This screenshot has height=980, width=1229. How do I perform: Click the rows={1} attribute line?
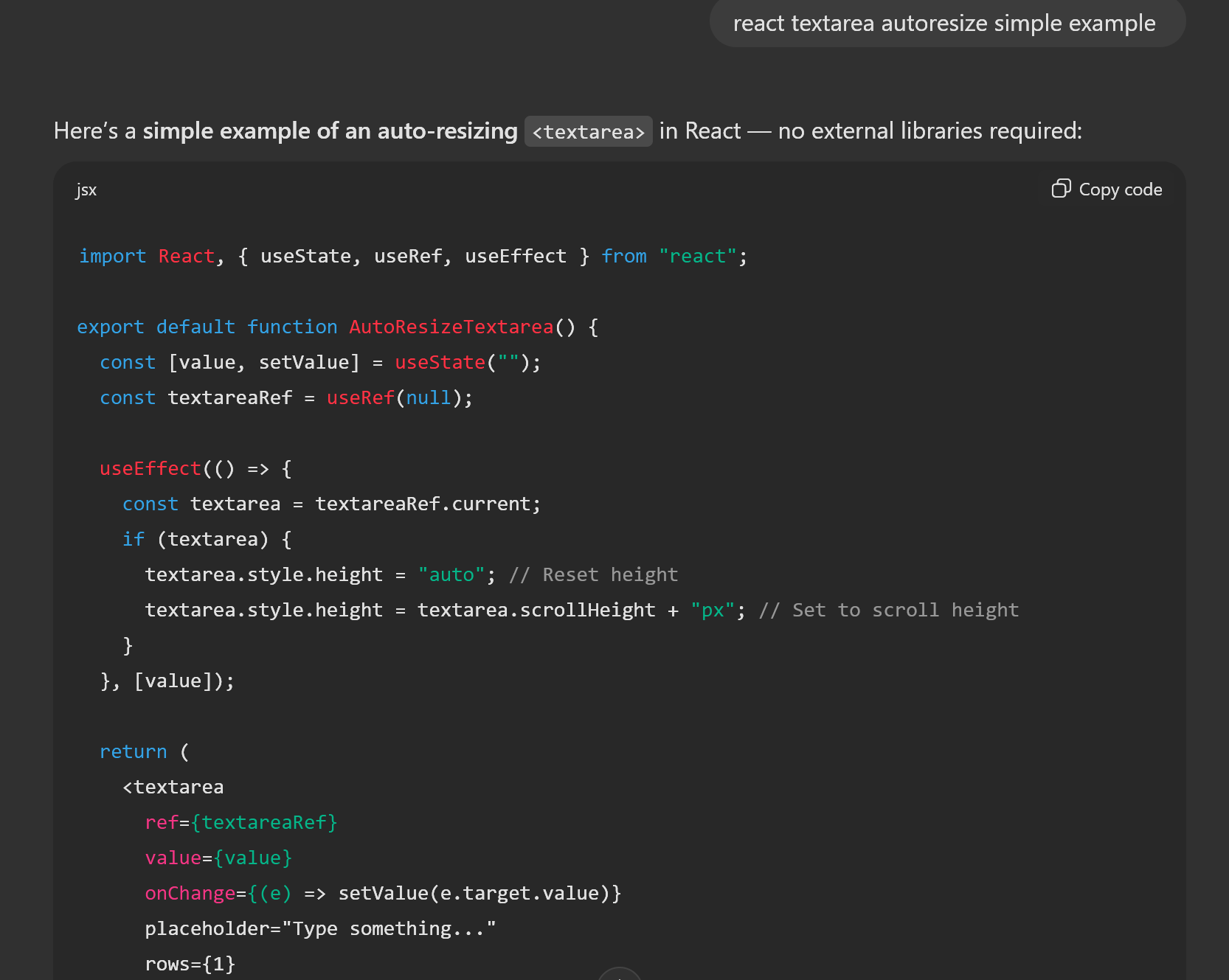tap(190, 964)
